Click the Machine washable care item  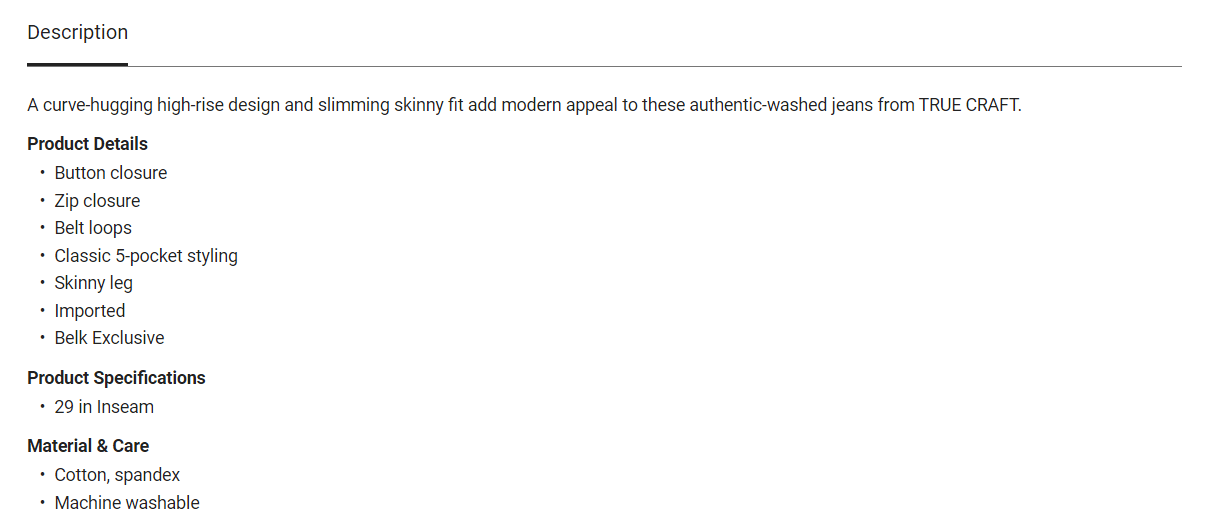point(127,503)
